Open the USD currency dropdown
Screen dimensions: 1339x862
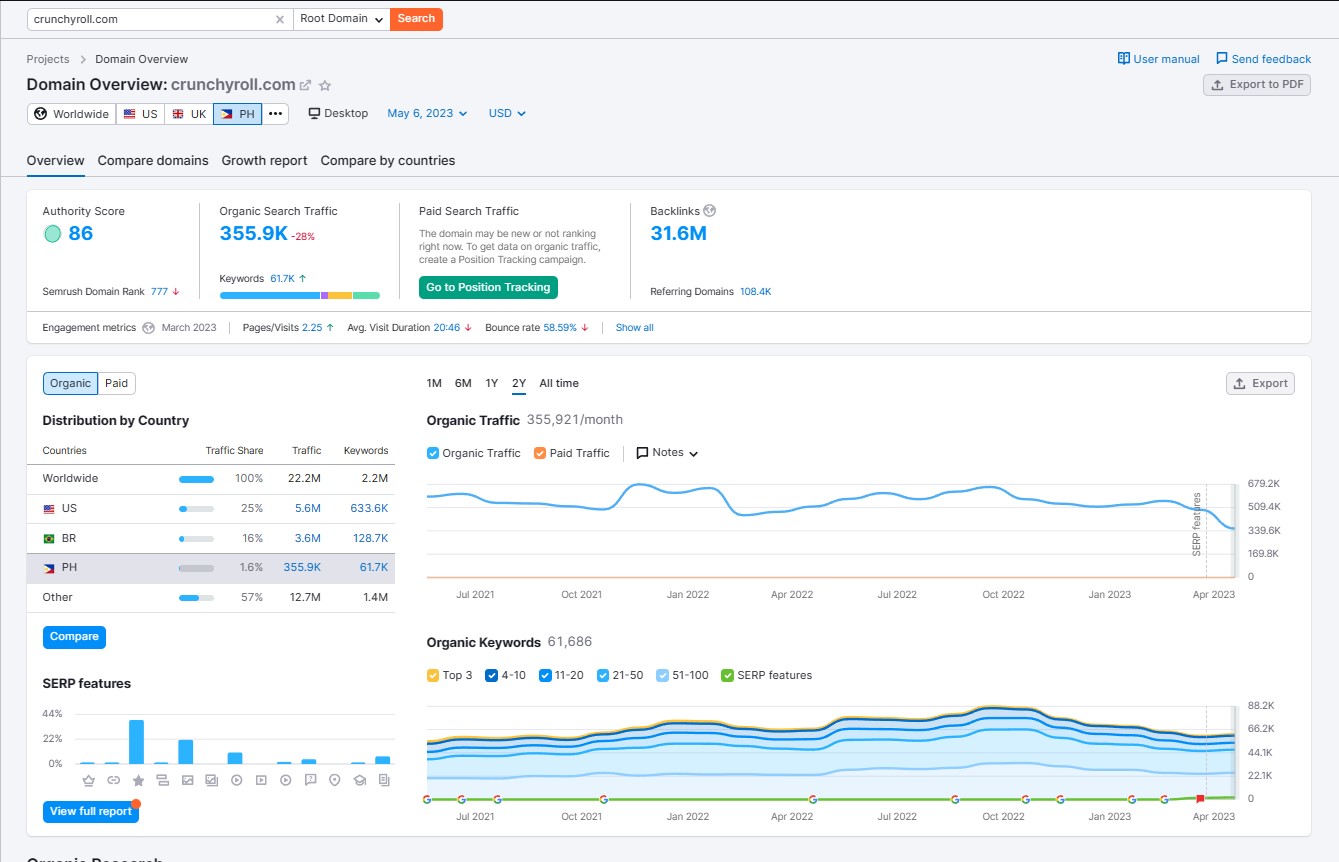[507, 114]
